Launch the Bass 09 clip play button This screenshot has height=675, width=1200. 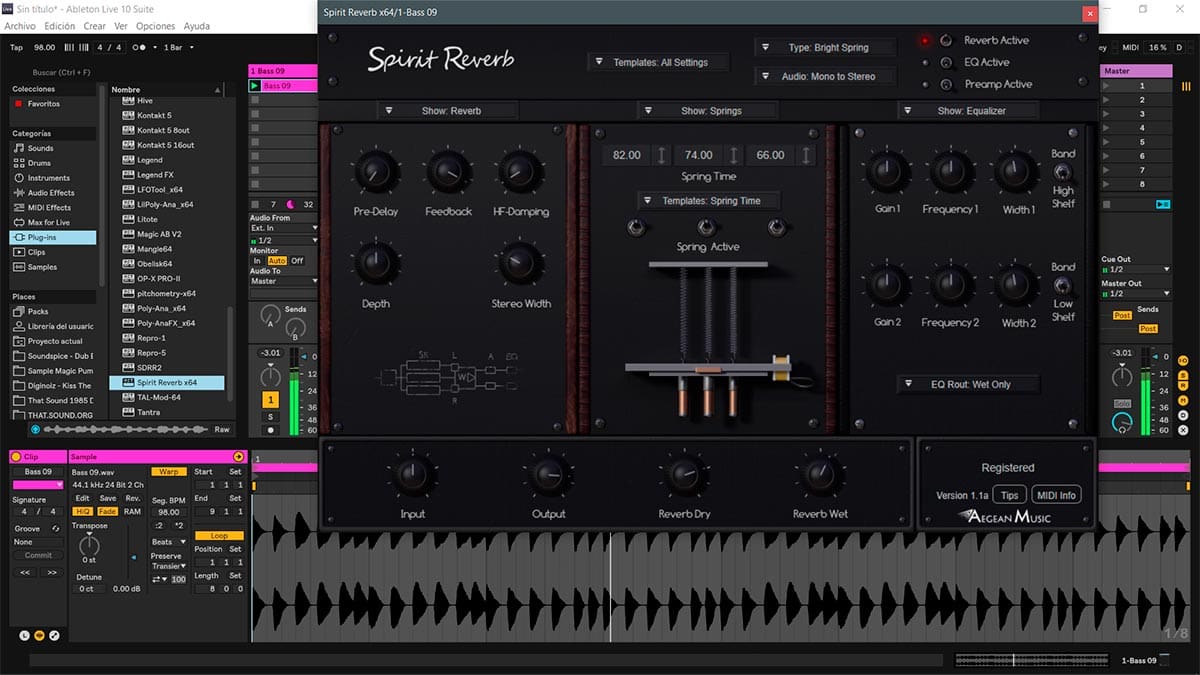(x=255, y=86)
